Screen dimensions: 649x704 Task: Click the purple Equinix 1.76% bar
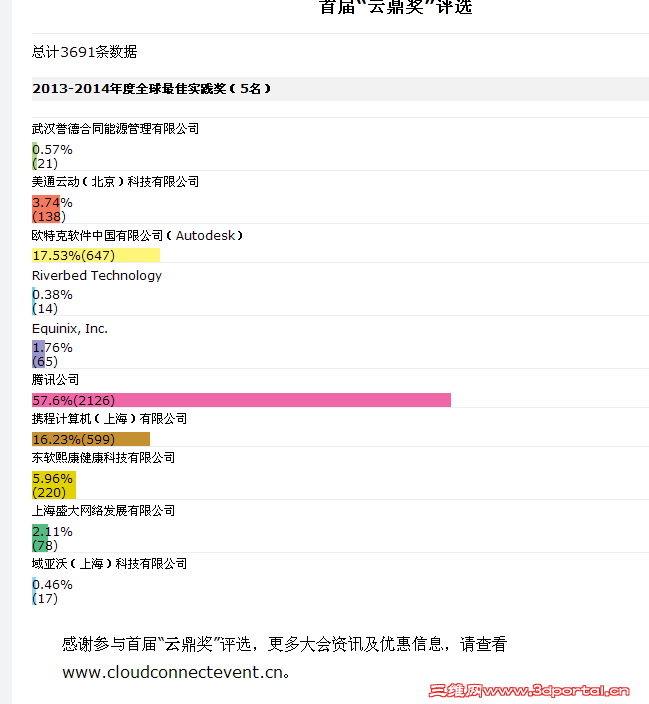click(x=38, y=354)
